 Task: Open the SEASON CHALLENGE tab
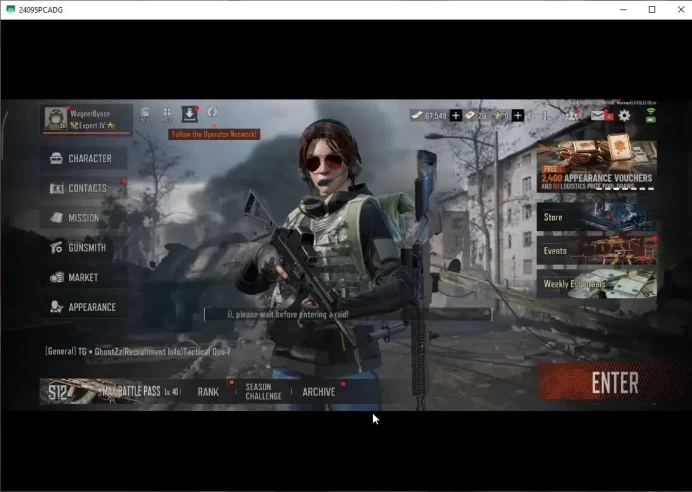click(x=263, y=391)
